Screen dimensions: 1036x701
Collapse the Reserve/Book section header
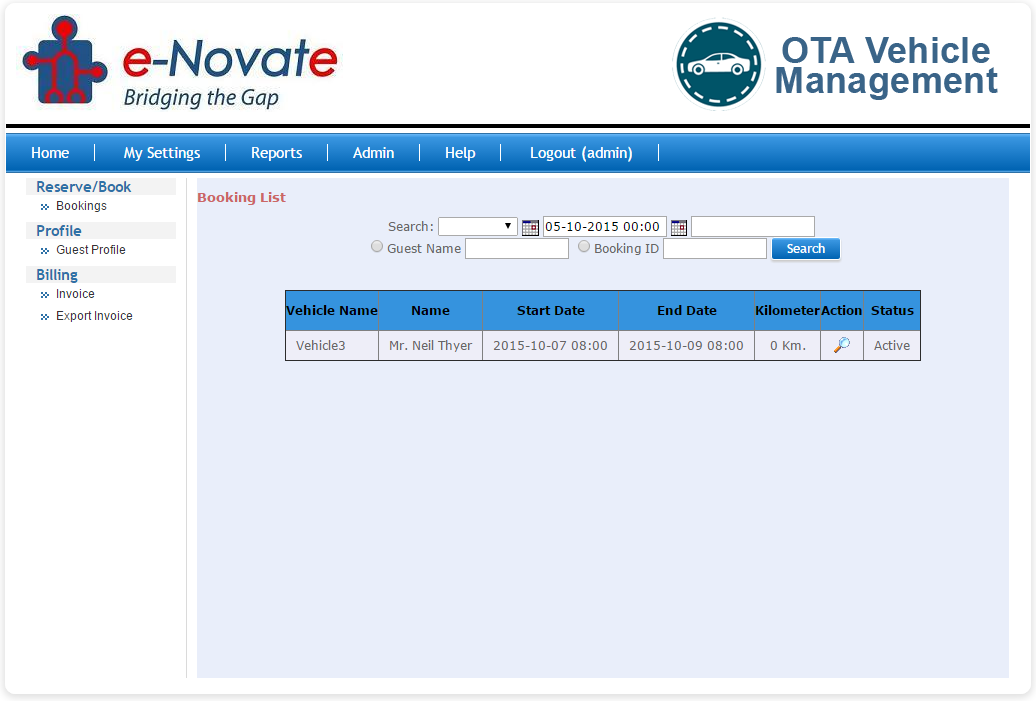click(x=81, y=186)
